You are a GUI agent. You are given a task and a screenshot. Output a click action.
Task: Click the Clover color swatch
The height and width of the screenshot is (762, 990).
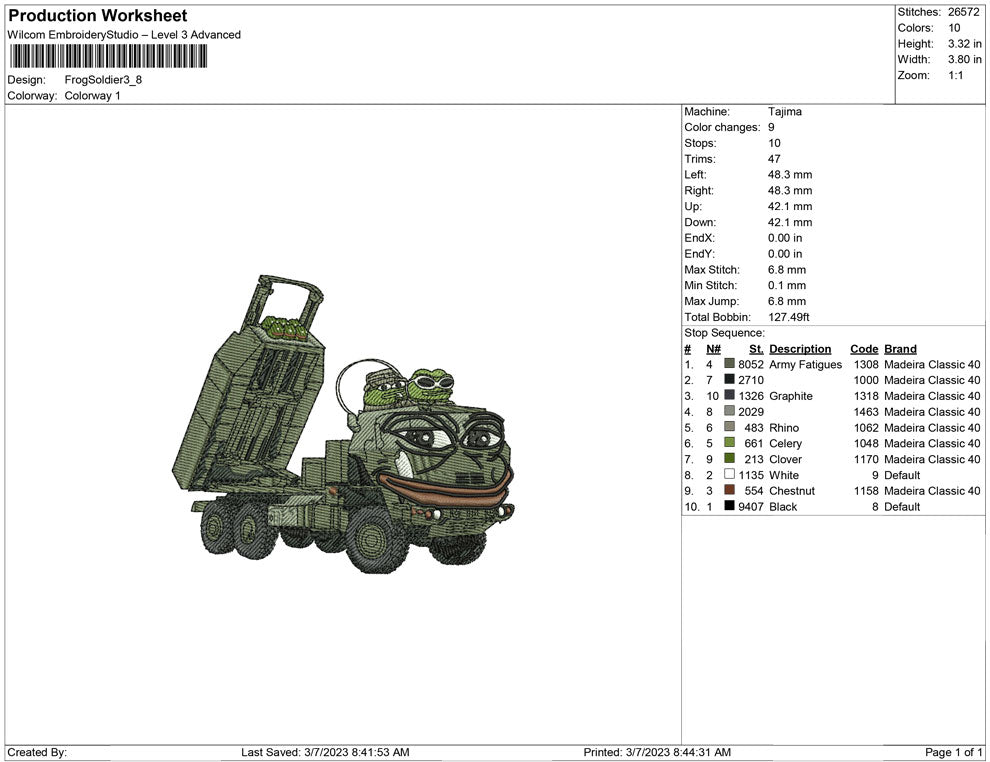[x=730, y=459]
